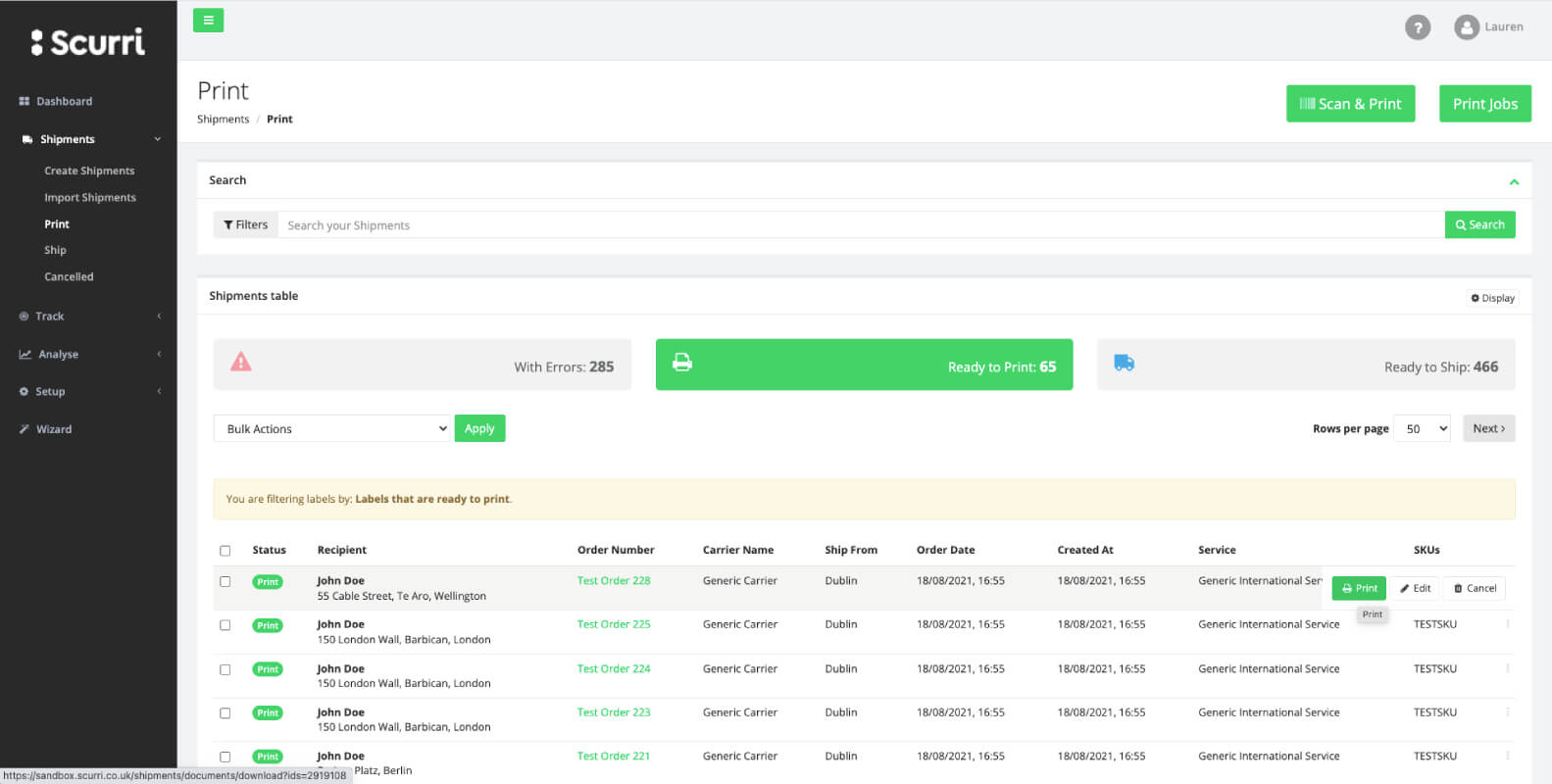Click Print status badge for Test Order 228
The height and width of the screenshot is (784, 1552).
268,582
